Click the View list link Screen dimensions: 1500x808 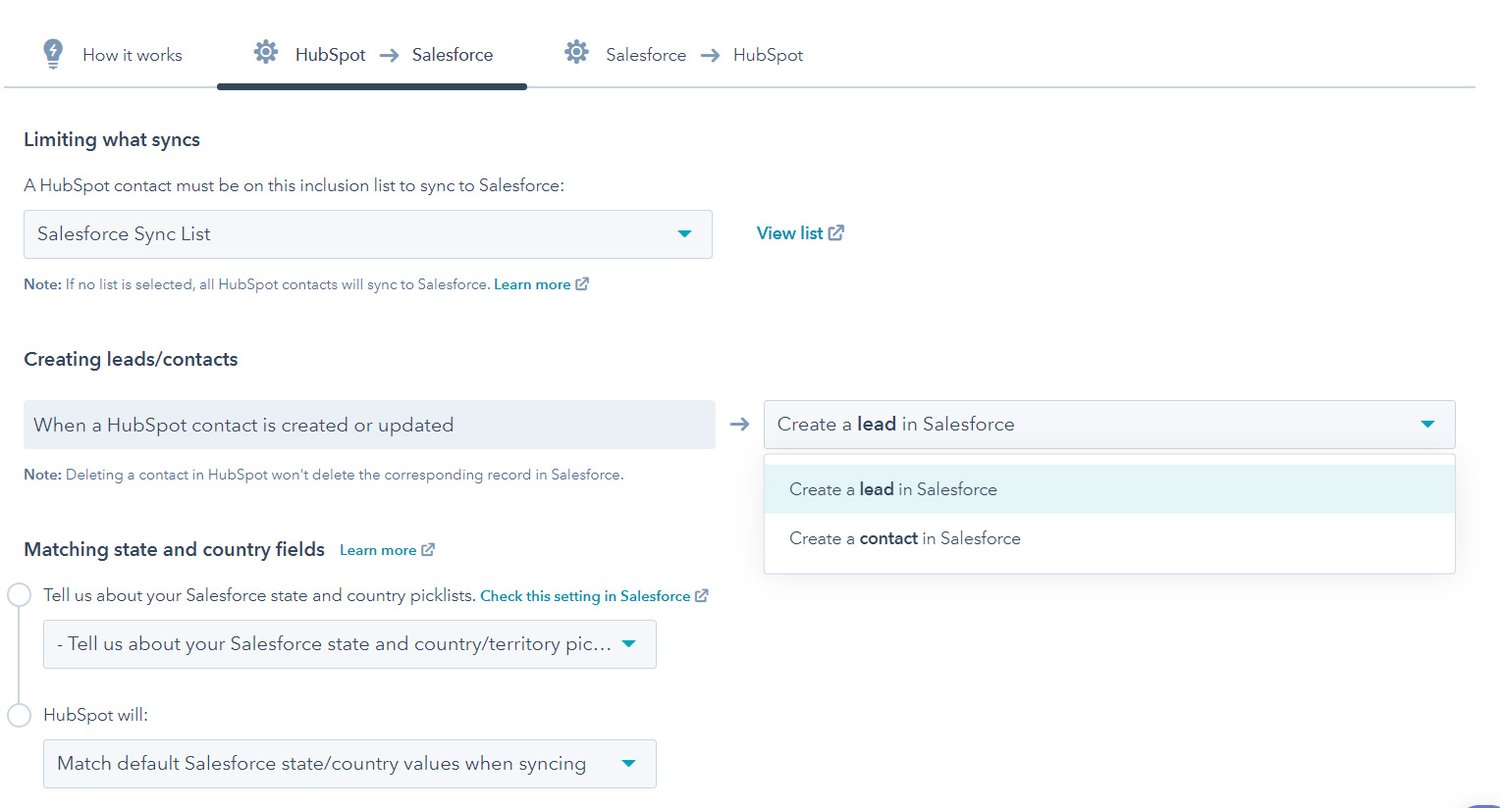[789, 232]
